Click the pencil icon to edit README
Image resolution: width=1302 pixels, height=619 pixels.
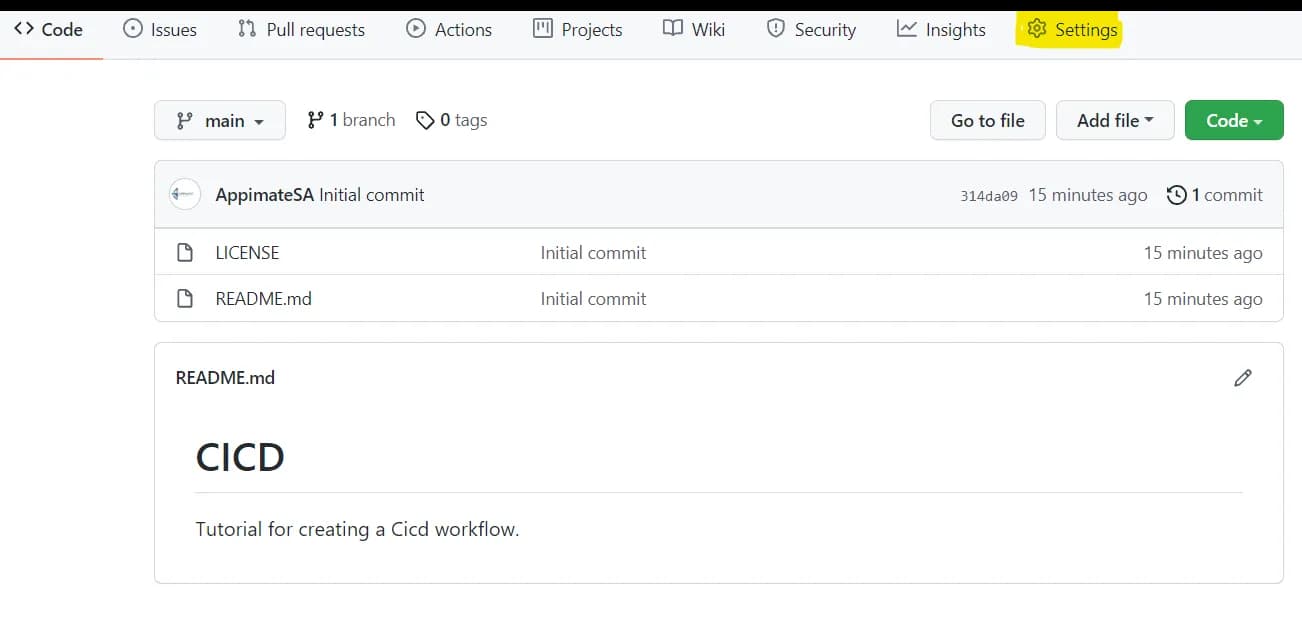coord(1243,378)
